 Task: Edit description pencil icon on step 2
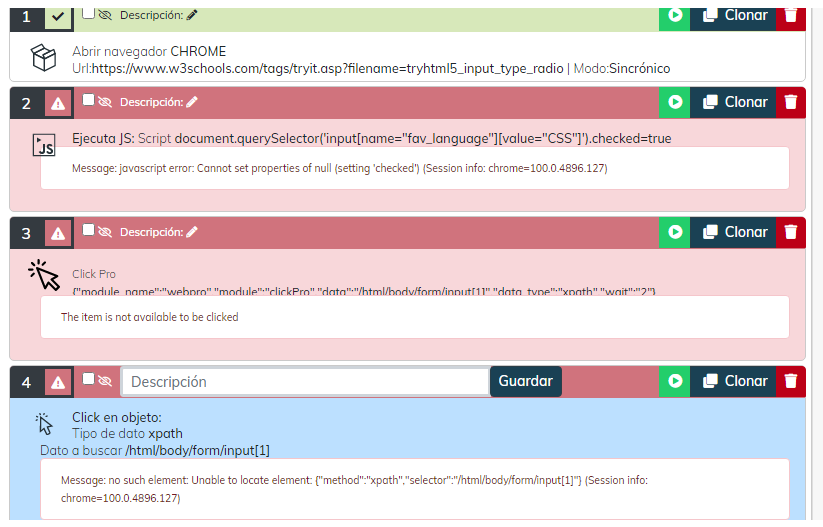coord(192,102)
